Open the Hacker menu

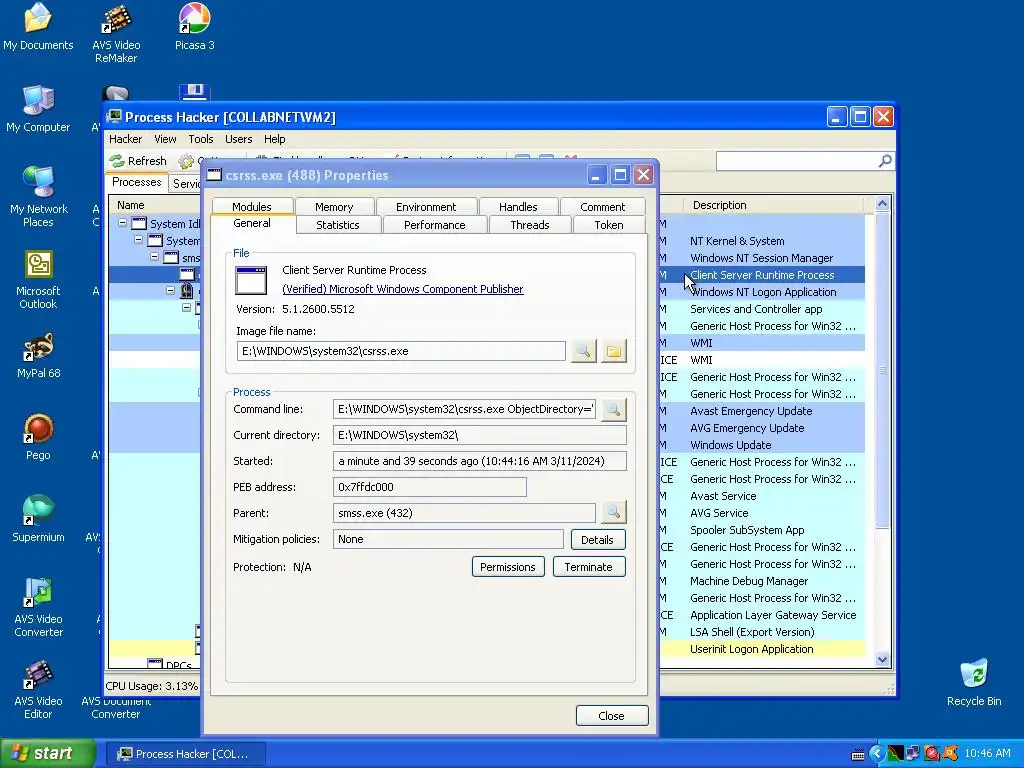click(x=125, y=139)
